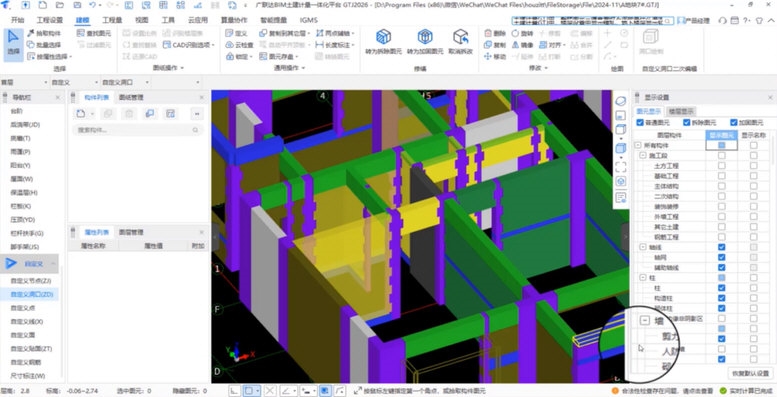Click the 搜索构件 search field
Viewport: 777px width, 397px height.
coord(137,130)
